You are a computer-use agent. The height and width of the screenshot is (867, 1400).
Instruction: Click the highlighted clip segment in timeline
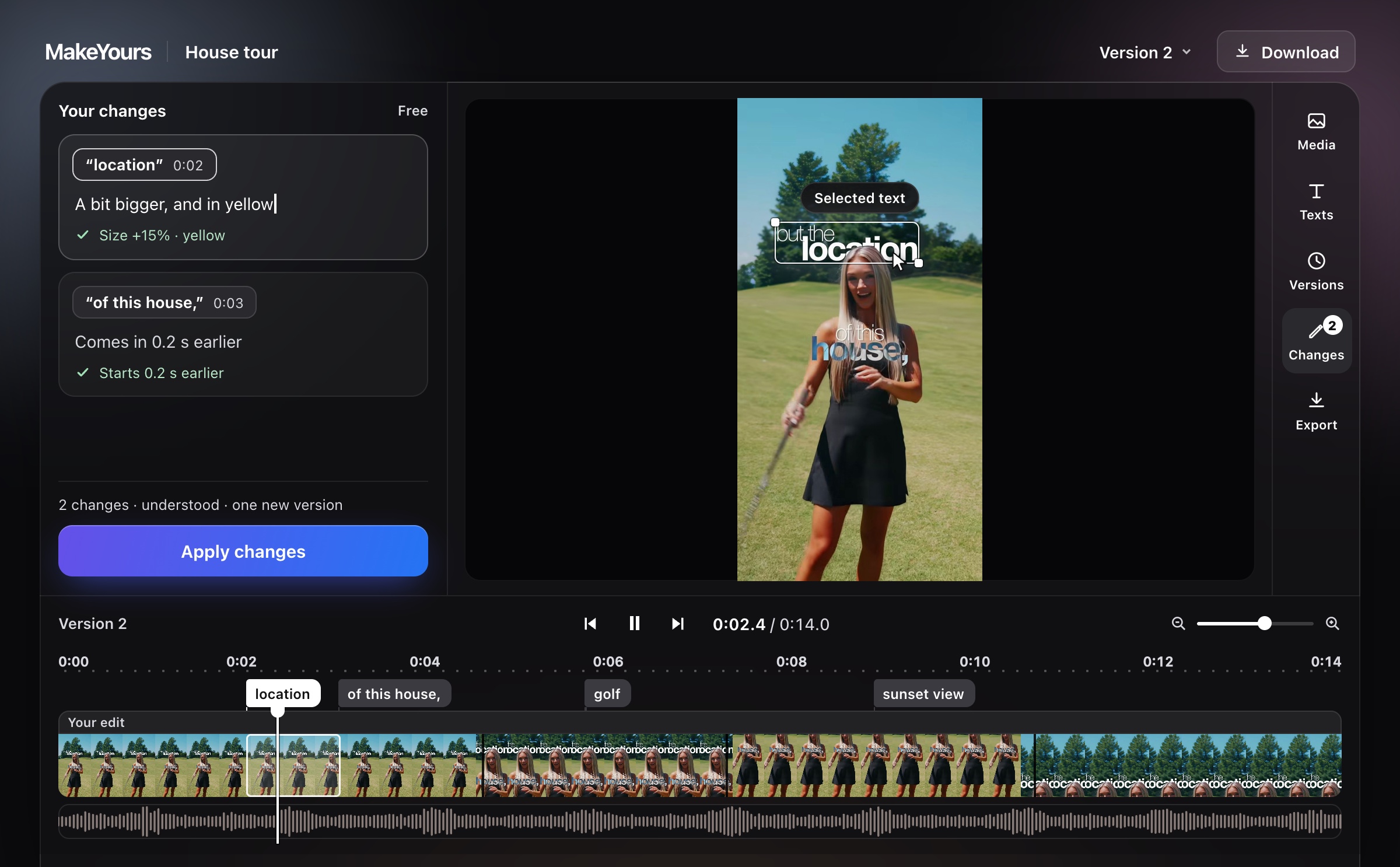[x=293, y=765]
